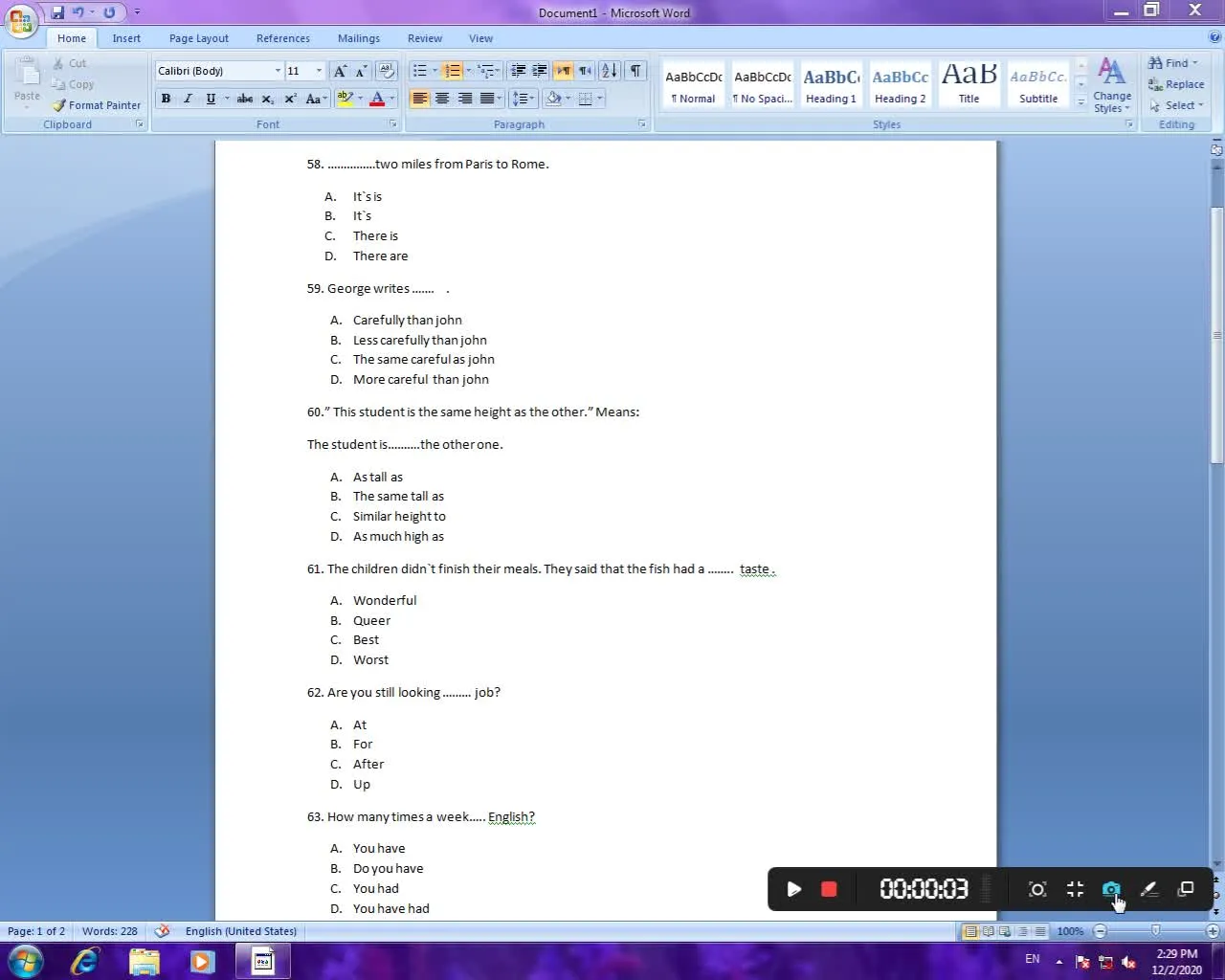
Task: Toggle Show/Hide paragraph marks
Action: point(635,71)
